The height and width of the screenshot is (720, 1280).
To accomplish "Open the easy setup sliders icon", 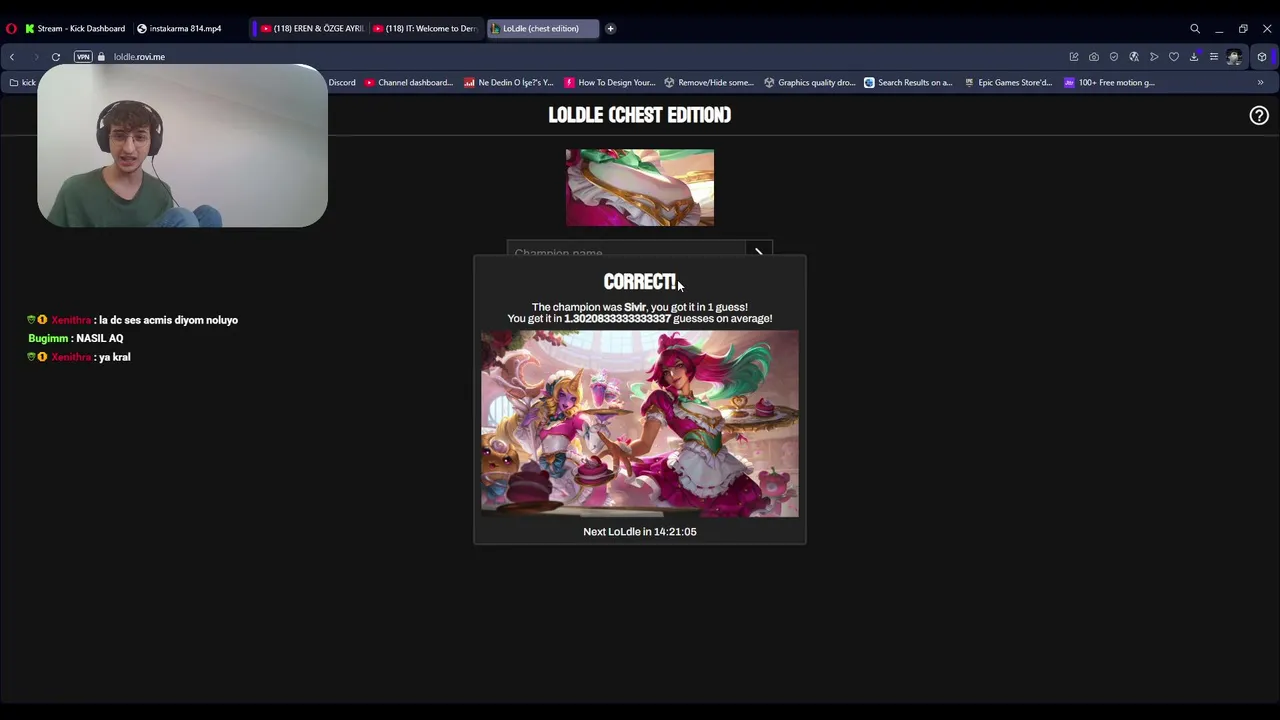I will point(1214,57).
